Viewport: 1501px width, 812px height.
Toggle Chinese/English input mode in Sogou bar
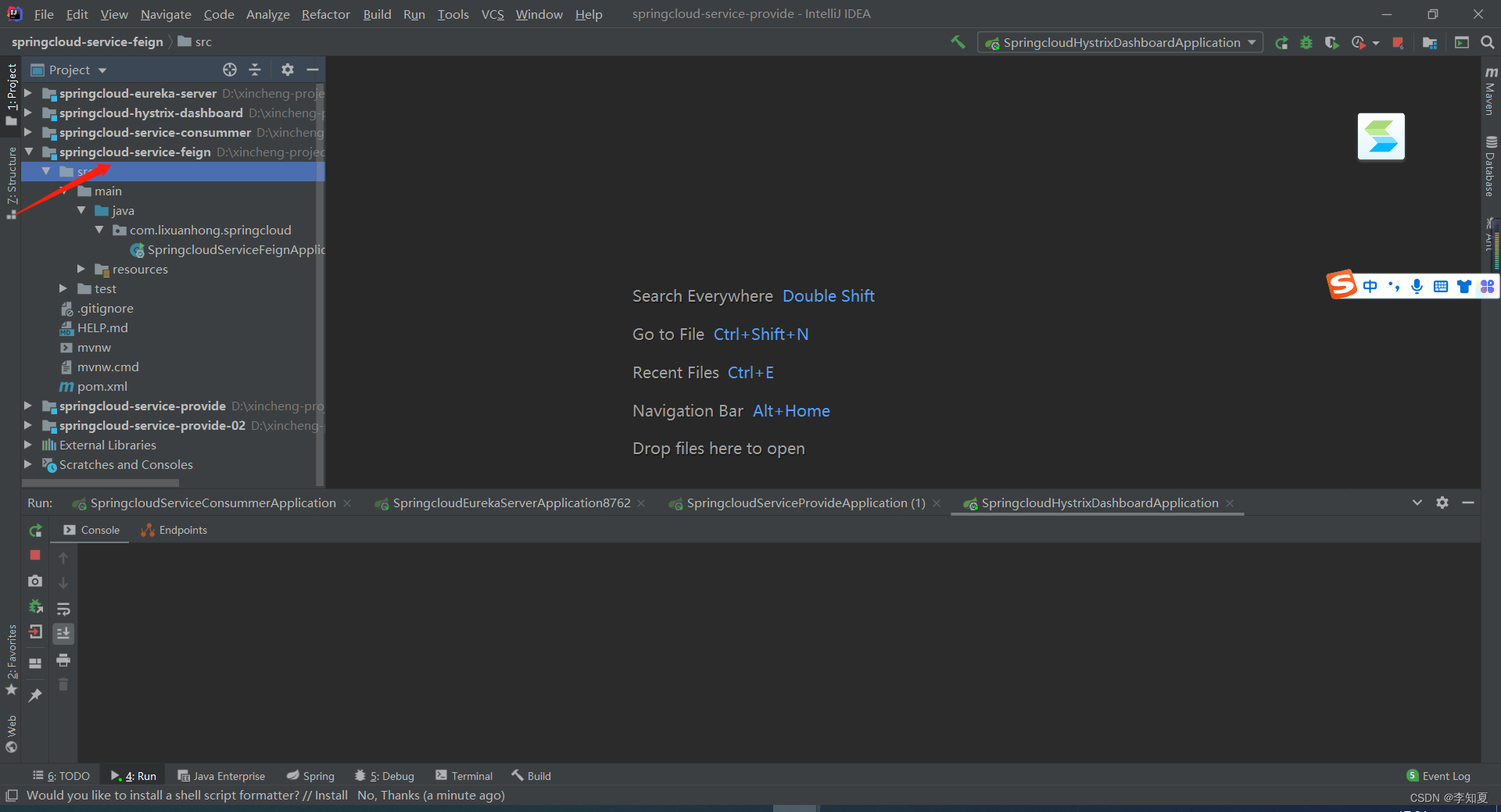pyautogui.click(x=1370, y=287)
